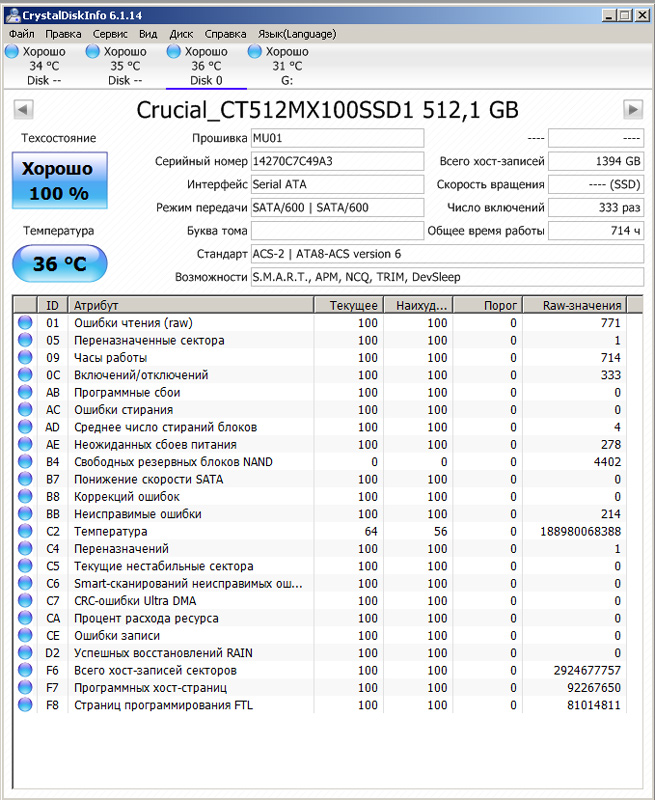This screenshot has width=655, height=800.
Task: Select the Disk 0 tab at 36 °C
Action: pyautogui.click(x=206, y=66)
